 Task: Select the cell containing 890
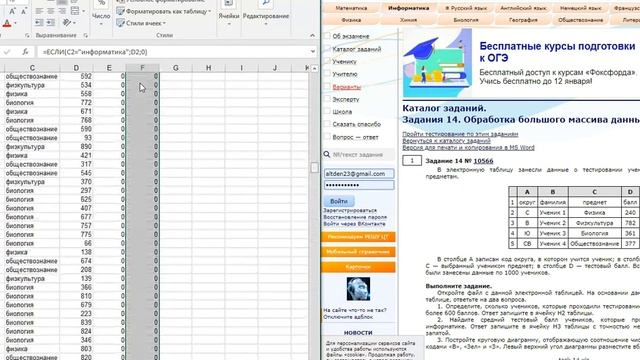pyautogui.click(x=76, y=147)
